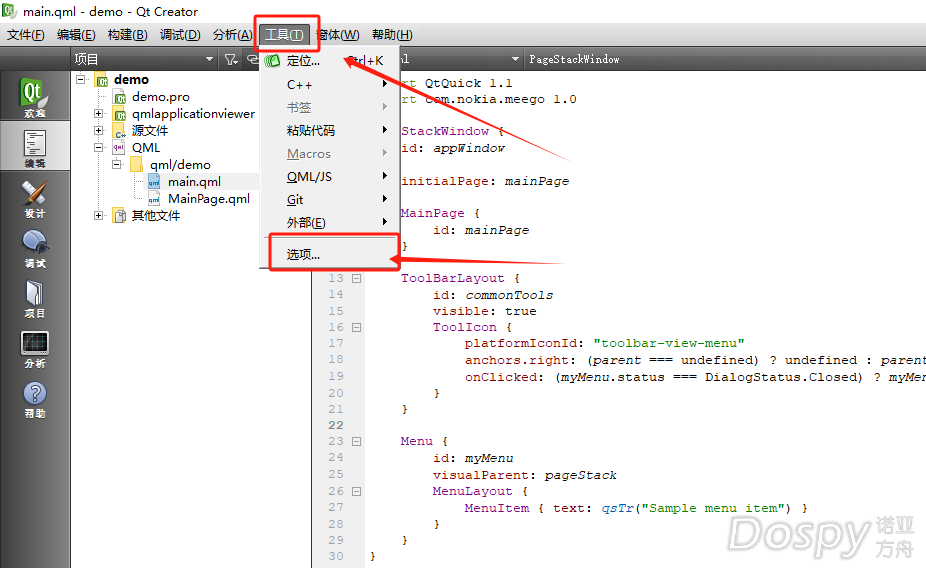Expand the other files node
The width and height of the screenshot is (926, 568).
[x=99, y=216]
